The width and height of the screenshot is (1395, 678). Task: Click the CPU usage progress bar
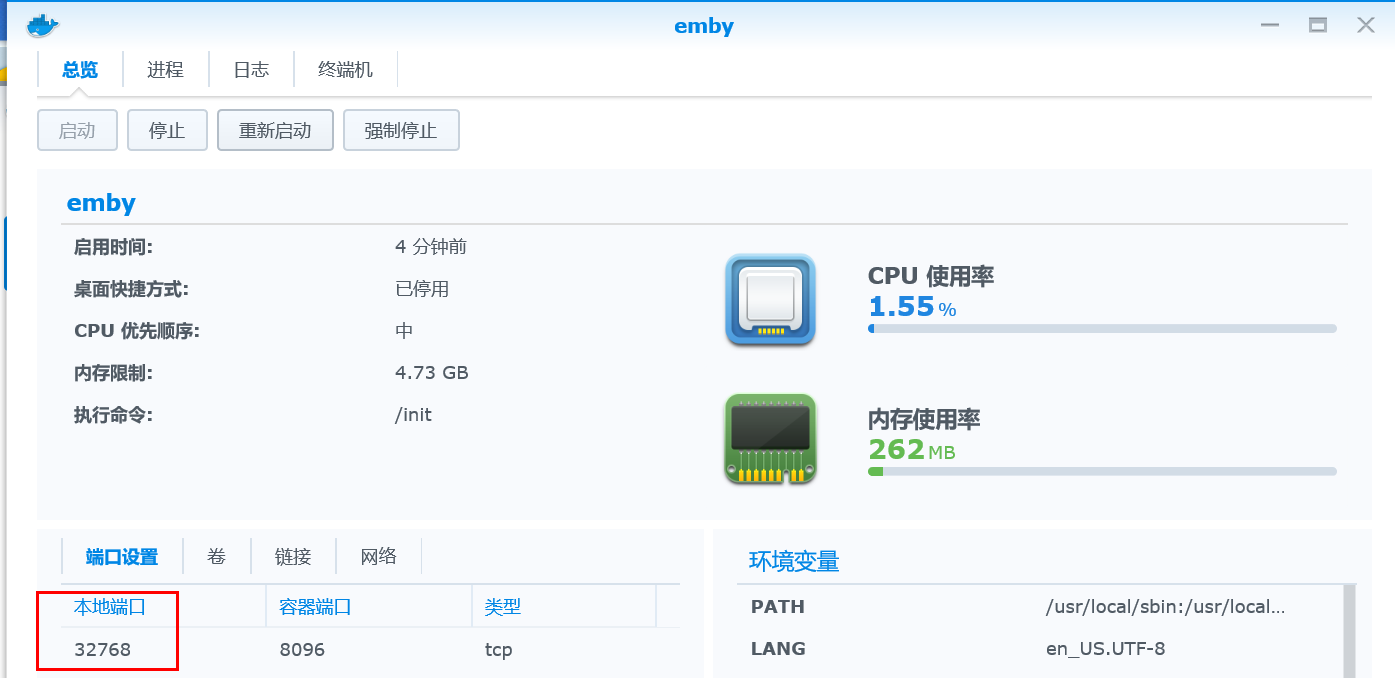coord(1102,328)
